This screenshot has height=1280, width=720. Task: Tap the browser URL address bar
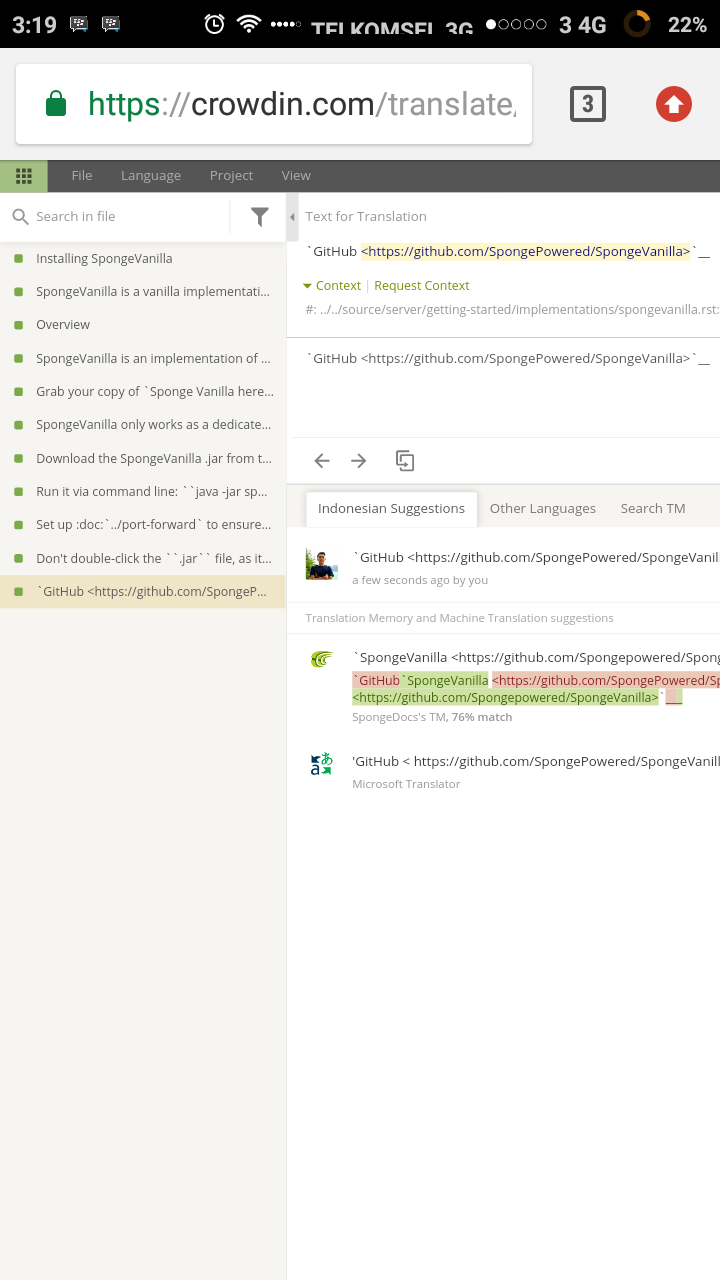tap(274, 104)
